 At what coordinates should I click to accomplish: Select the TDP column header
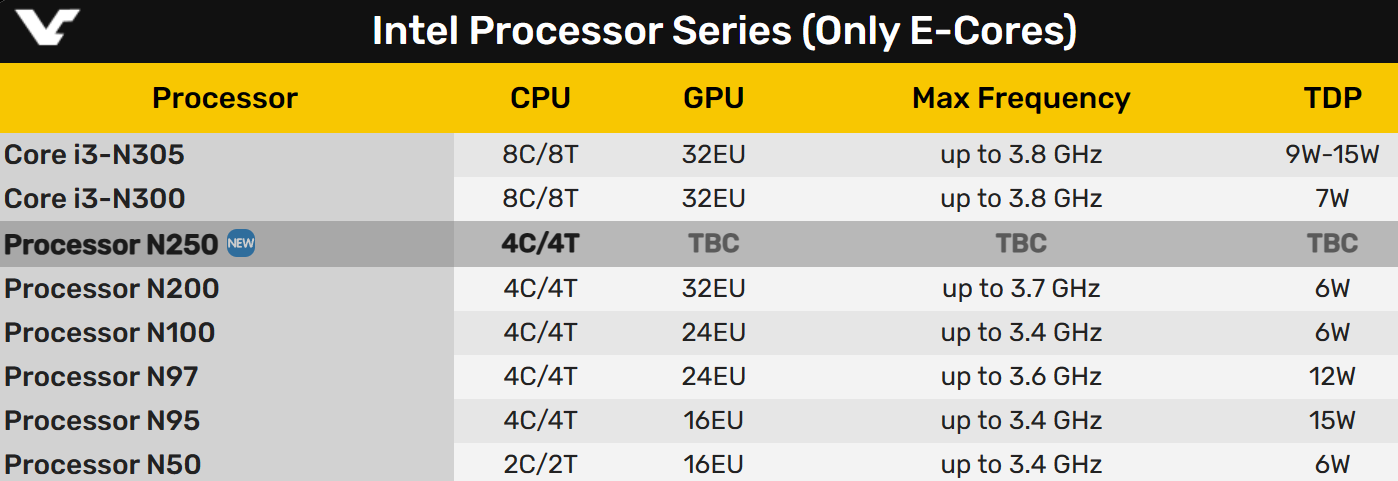pyautogui.click(x=1333, y=98)
